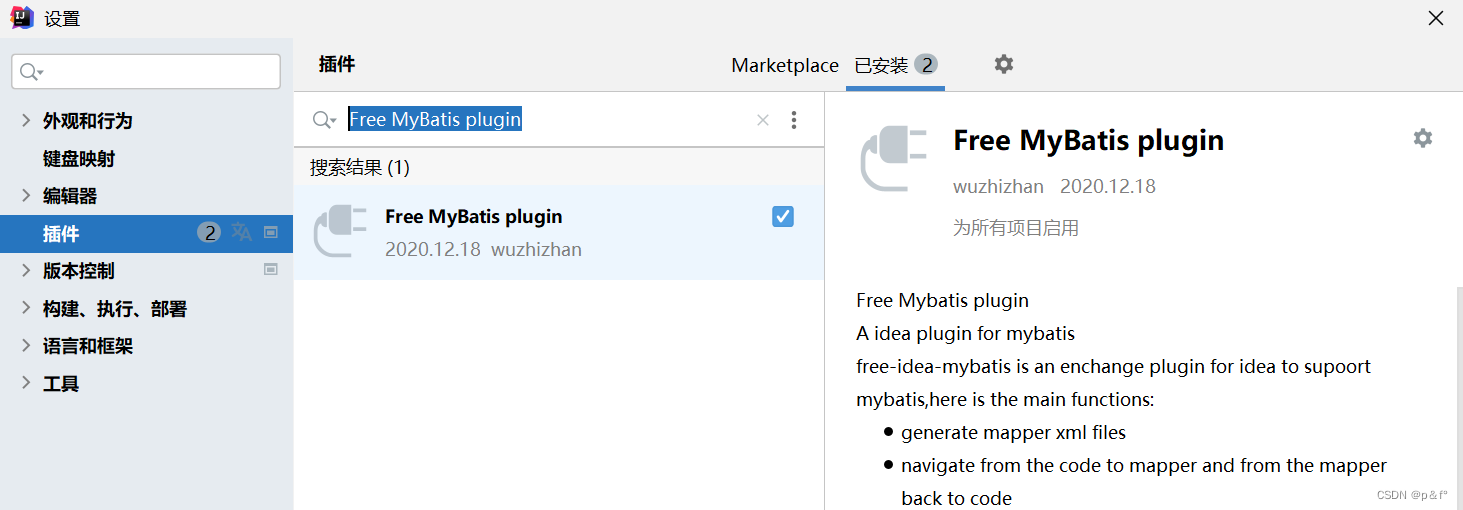1463x510 pixels.
Task: Click the gear icon beside the plugin title
Action: [x=1422, y=138]
